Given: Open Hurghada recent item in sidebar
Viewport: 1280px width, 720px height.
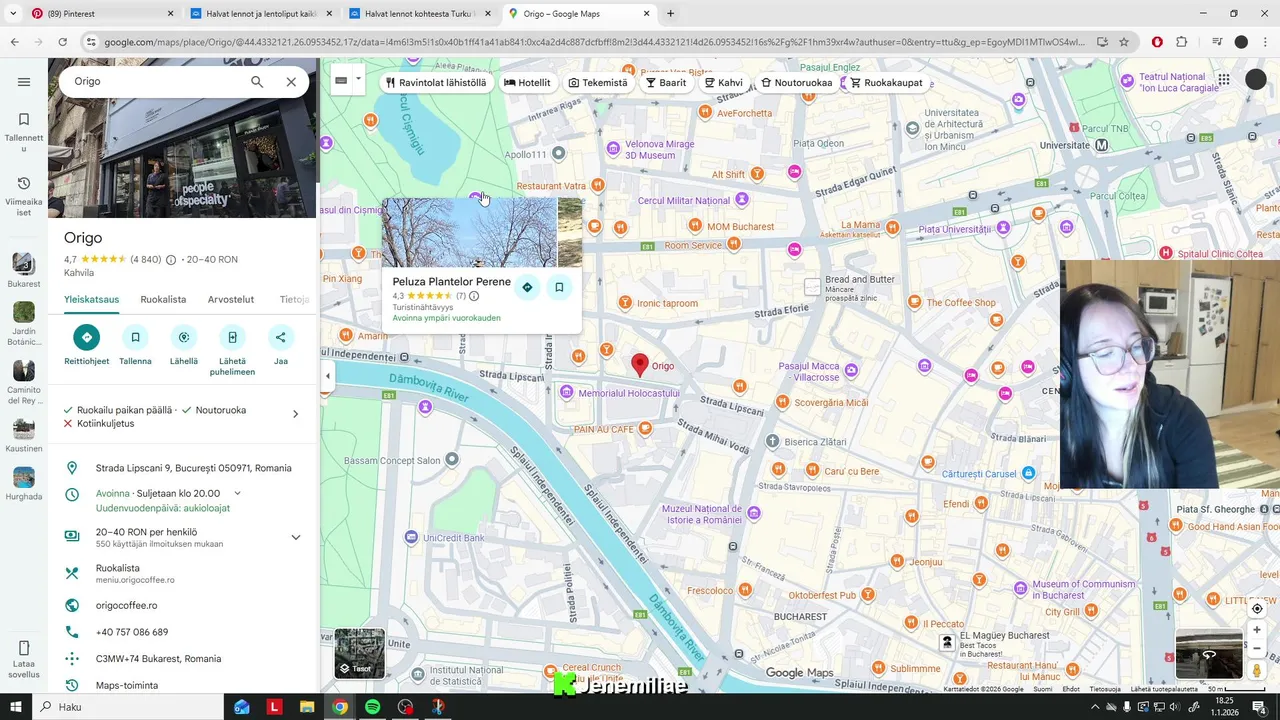Looking at the screenshot, I should [x=24, y=483].
